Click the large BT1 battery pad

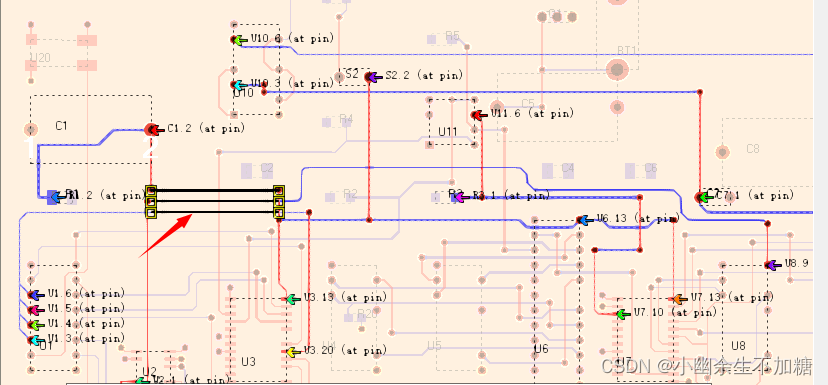616,69
